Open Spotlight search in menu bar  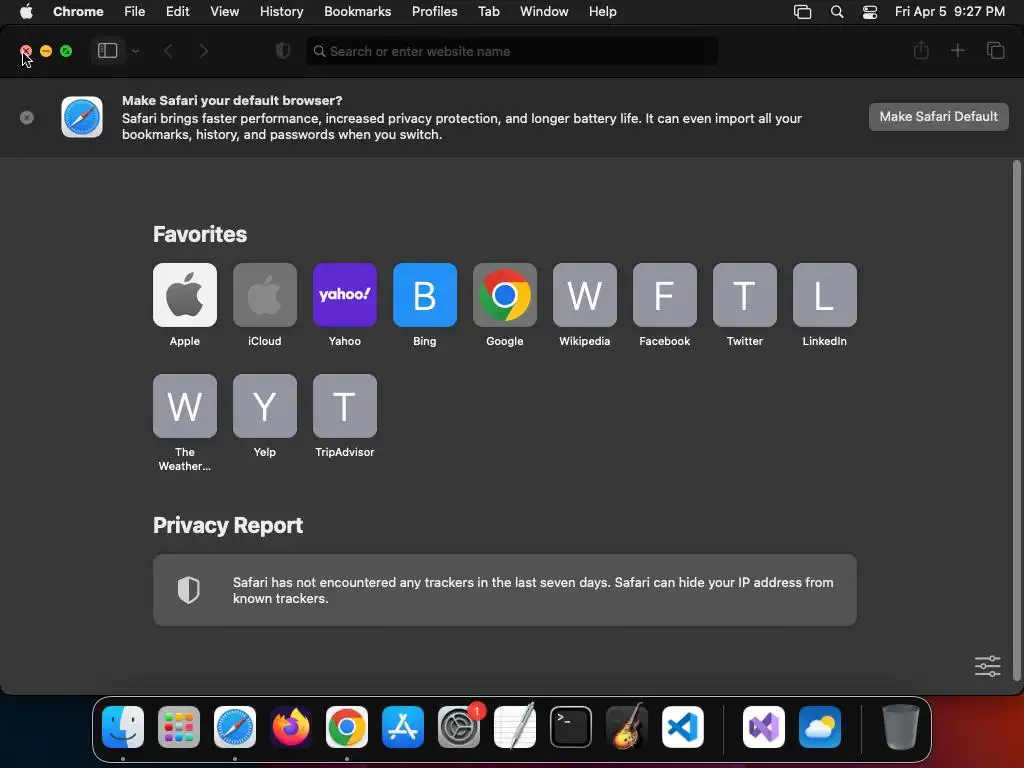[837, 12]
